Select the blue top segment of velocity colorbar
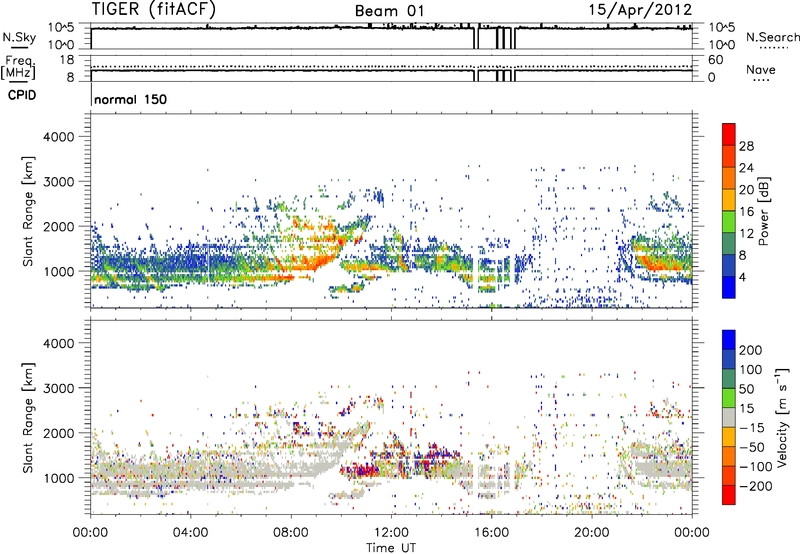This screenshot has height=554, width=800. [x=729, y=340]
